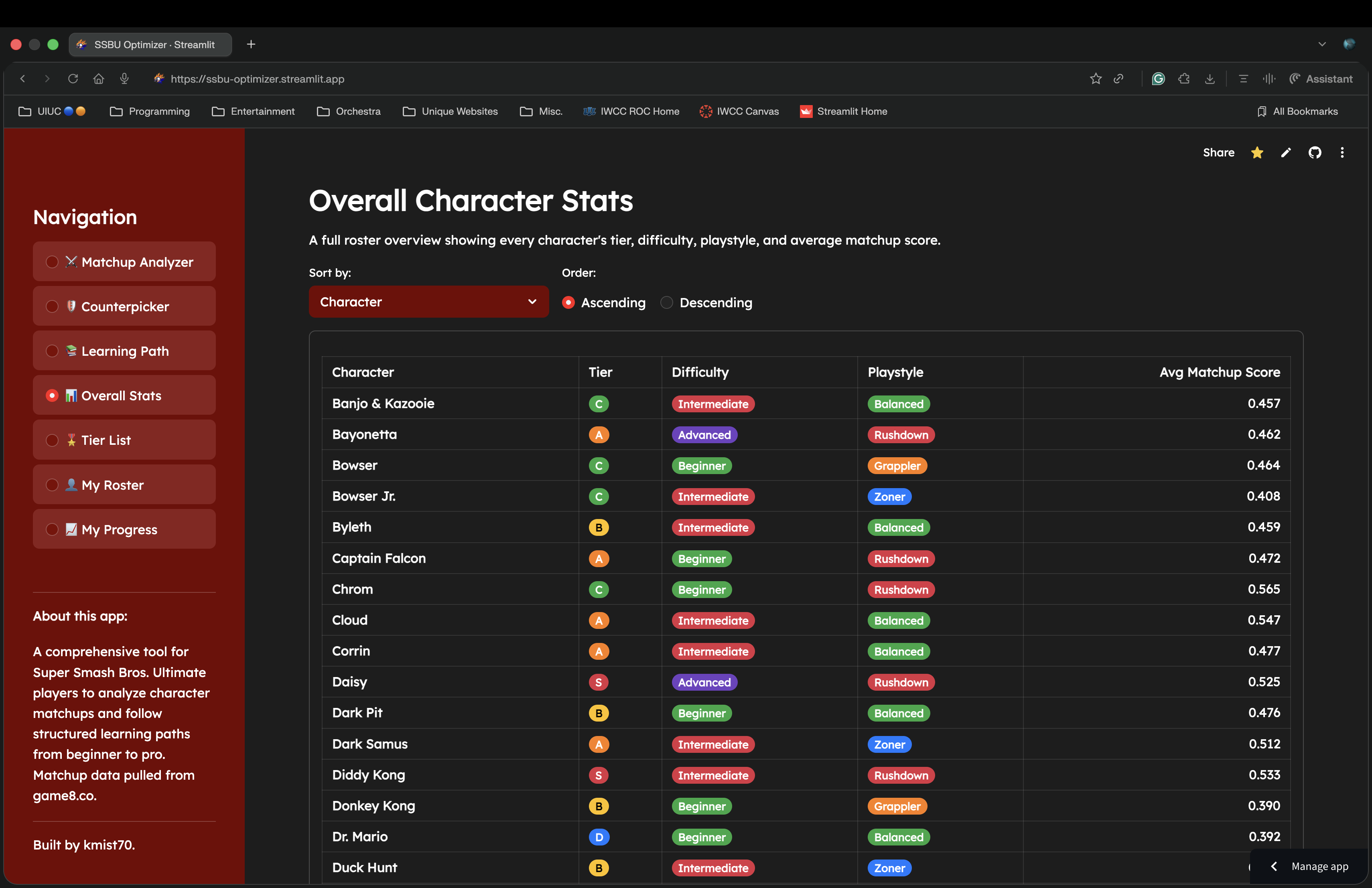The width and height of the screenshot is (1372, 888).
Task: Click the Donkey Kong character cell
Action: pyautogui.click(x=450, y=806)
